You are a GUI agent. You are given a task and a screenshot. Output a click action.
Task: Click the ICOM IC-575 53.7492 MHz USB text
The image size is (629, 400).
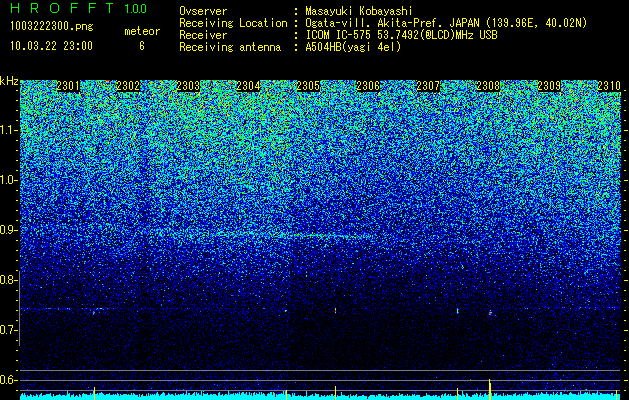pyautogui.click(x=401, y=35)
